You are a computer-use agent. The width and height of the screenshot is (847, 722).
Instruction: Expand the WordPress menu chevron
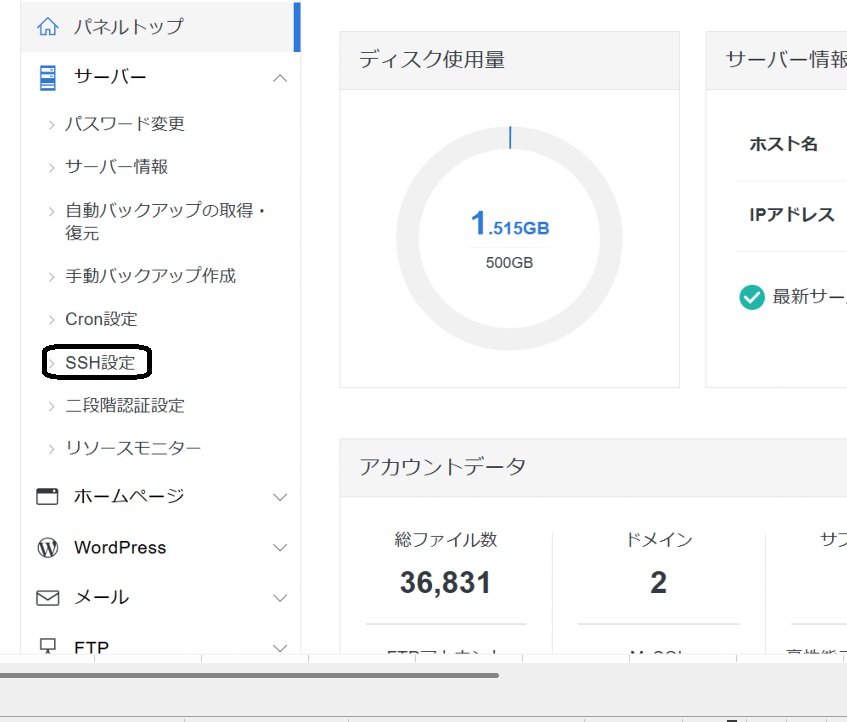(280, 548)
